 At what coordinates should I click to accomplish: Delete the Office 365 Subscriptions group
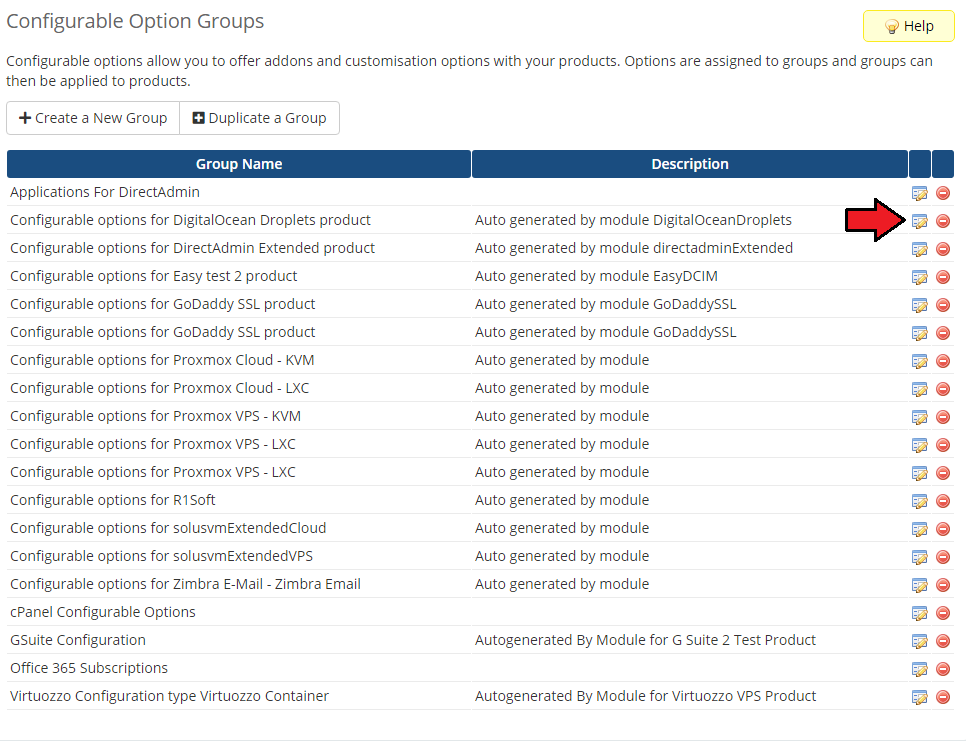coord(943,670)
